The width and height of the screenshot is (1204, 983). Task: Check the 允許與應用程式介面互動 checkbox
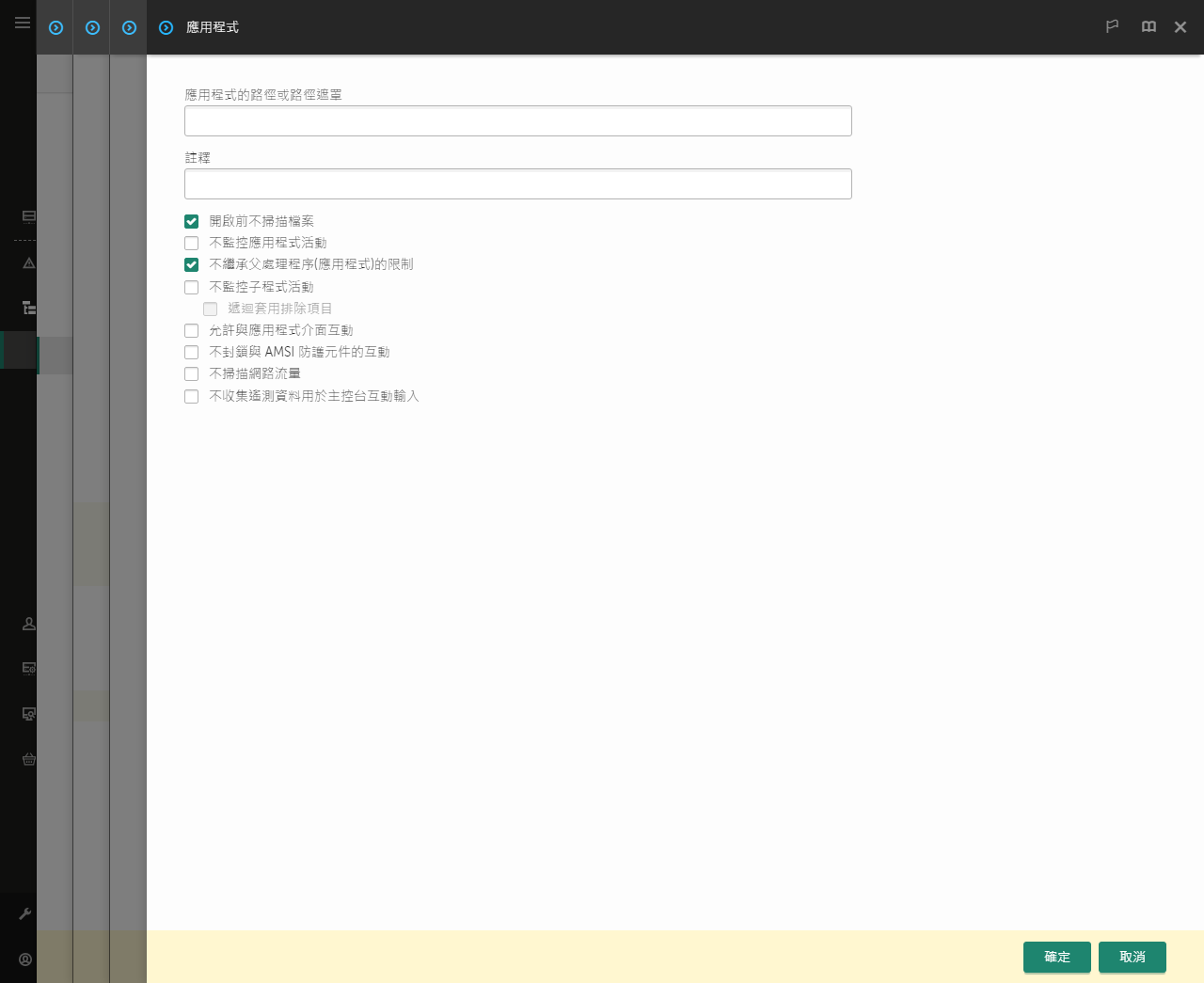(192, 331)
